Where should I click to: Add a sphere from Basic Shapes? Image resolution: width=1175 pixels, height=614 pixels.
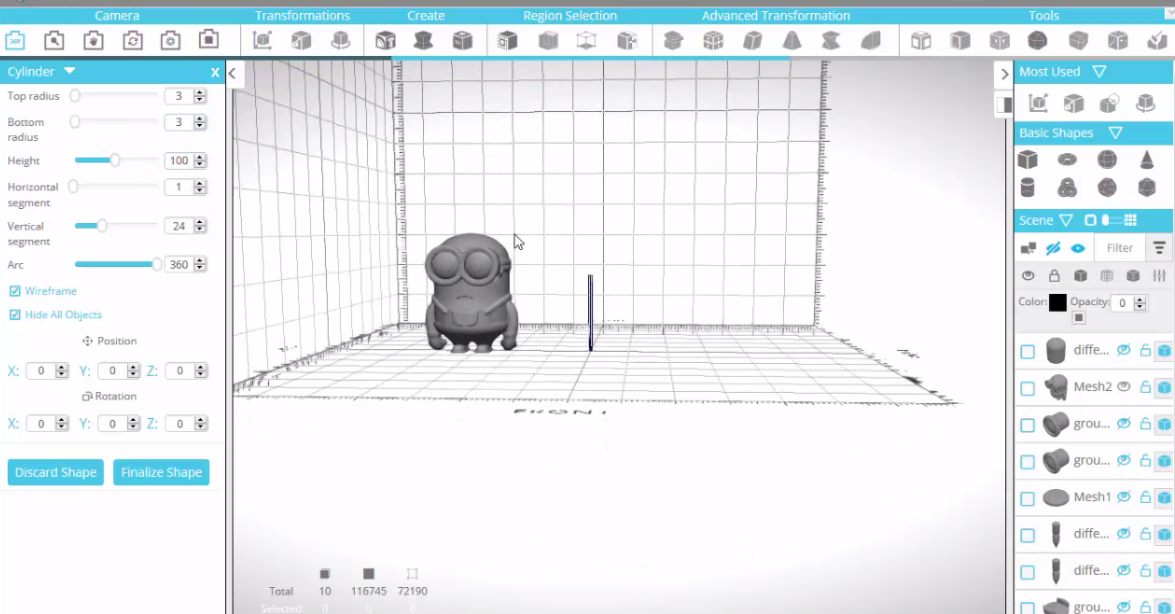click(x=1107, y=159)
